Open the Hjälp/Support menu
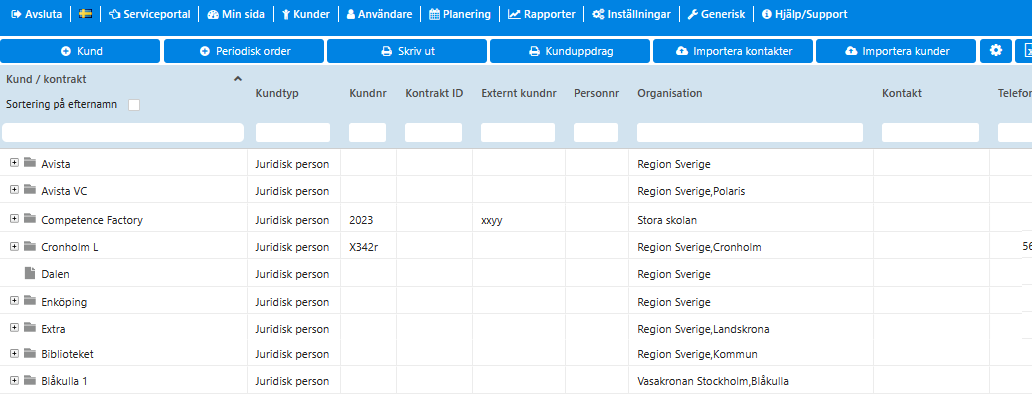 804,14
